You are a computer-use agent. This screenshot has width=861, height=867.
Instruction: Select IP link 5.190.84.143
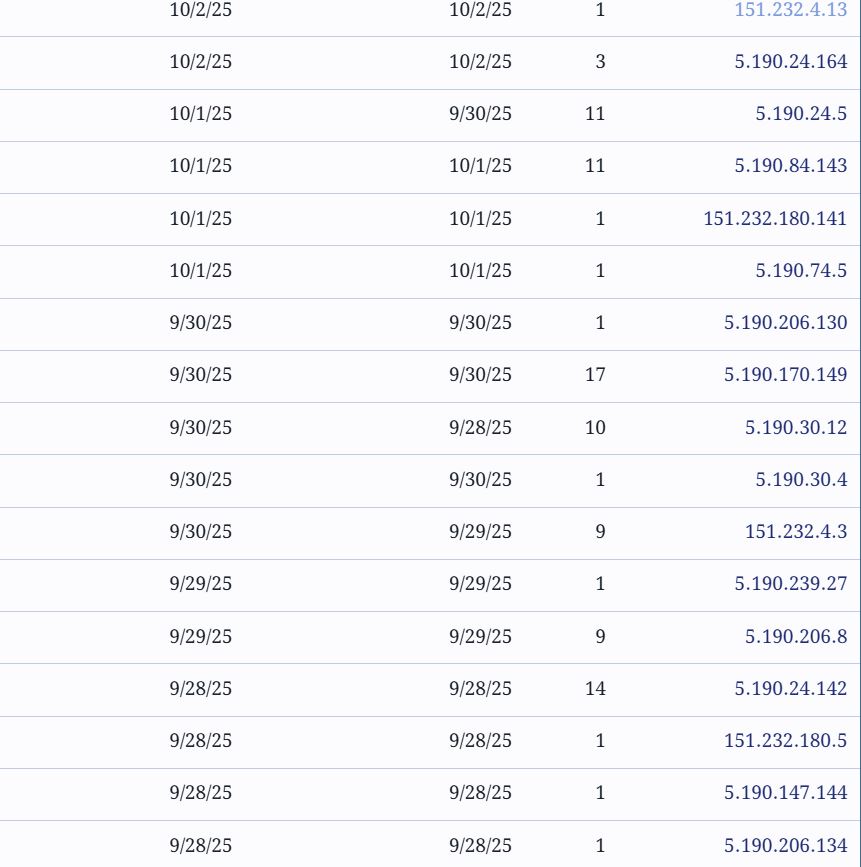click(x=790, y=166)
